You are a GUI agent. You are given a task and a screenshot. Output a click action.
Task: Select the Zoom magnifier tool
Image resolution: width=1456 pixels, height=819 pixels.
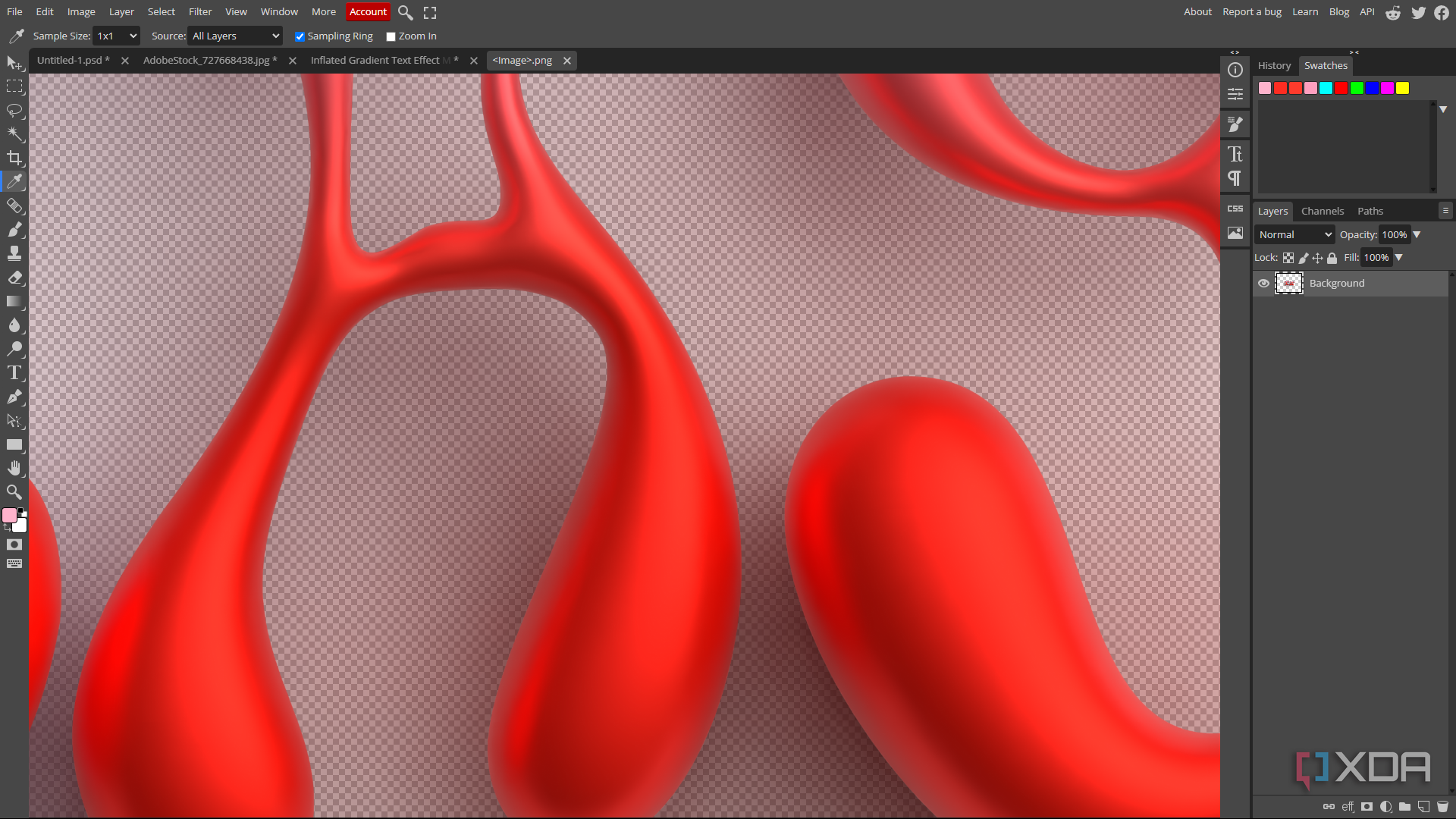pos(14,491)
